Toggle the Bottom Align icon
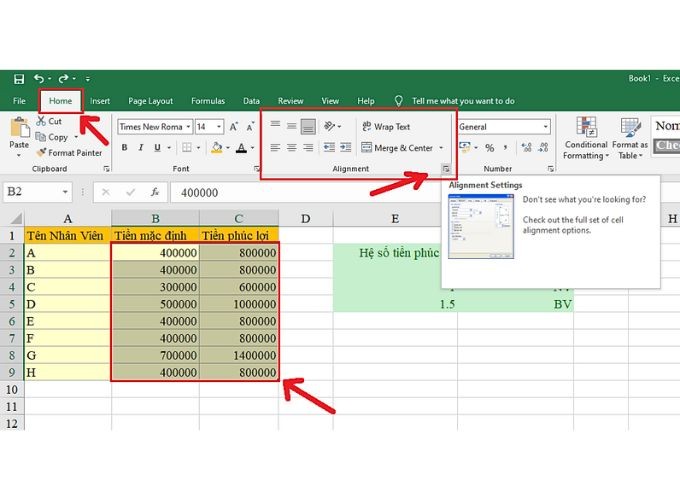The height and width of the screenshot is (500, 680). click(308, 127)
